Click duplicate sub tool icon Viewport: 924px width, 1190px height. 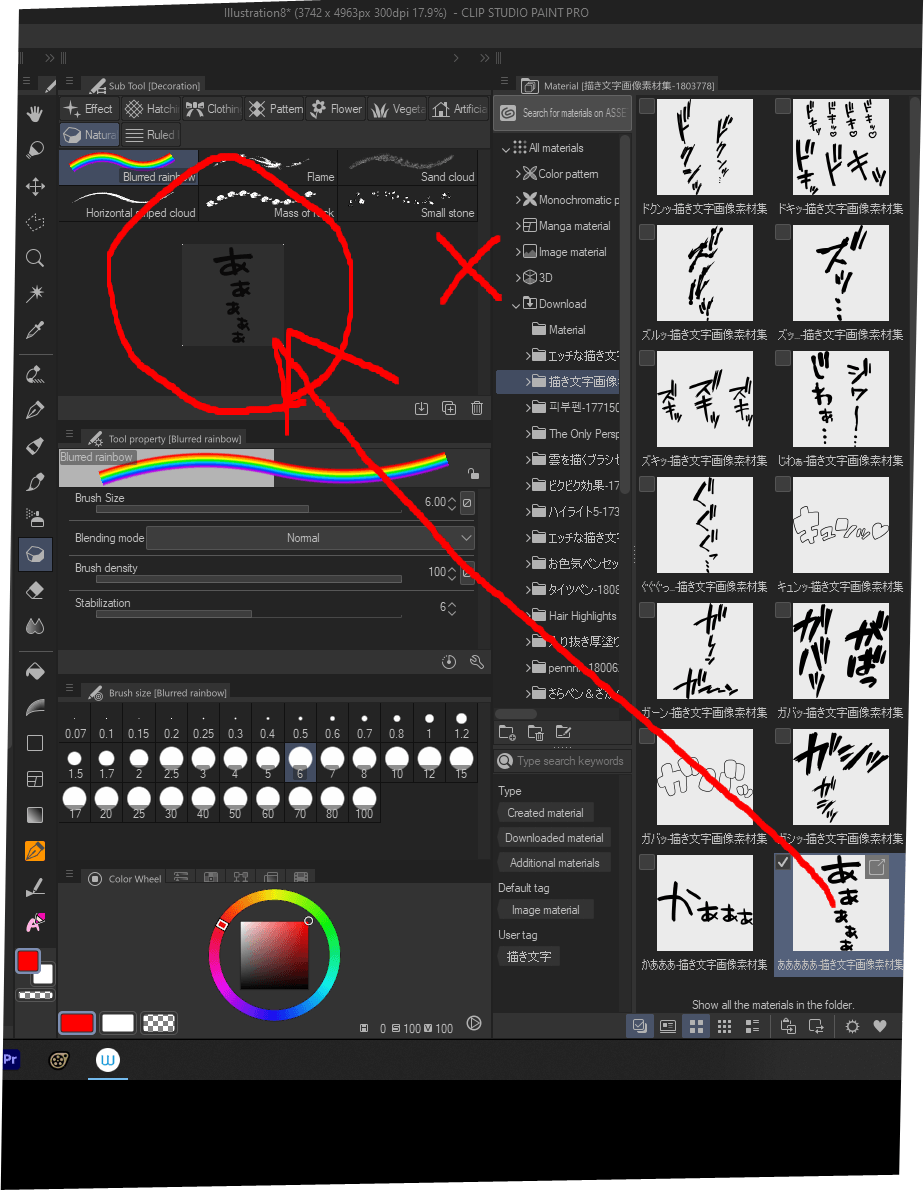(x=449, y=408)
